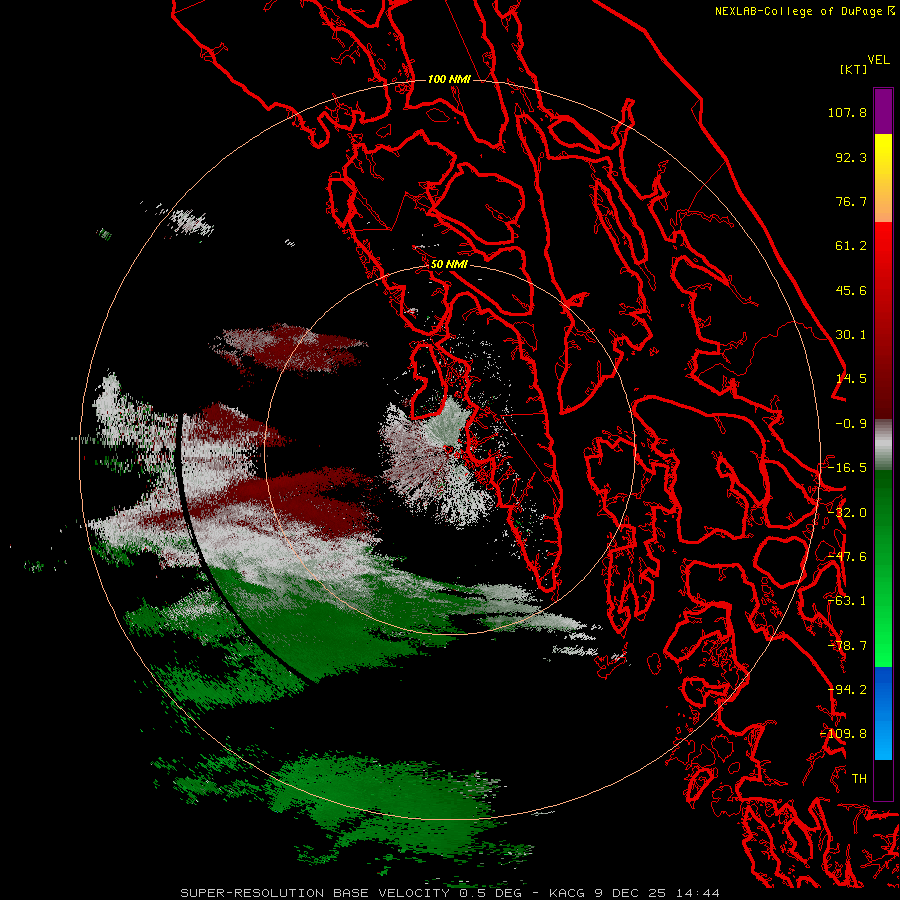Image resolution: width=900 pixels, height=900 pixels.
Task: Select the 92.3 velocity scale label
Action: (851, 157)
